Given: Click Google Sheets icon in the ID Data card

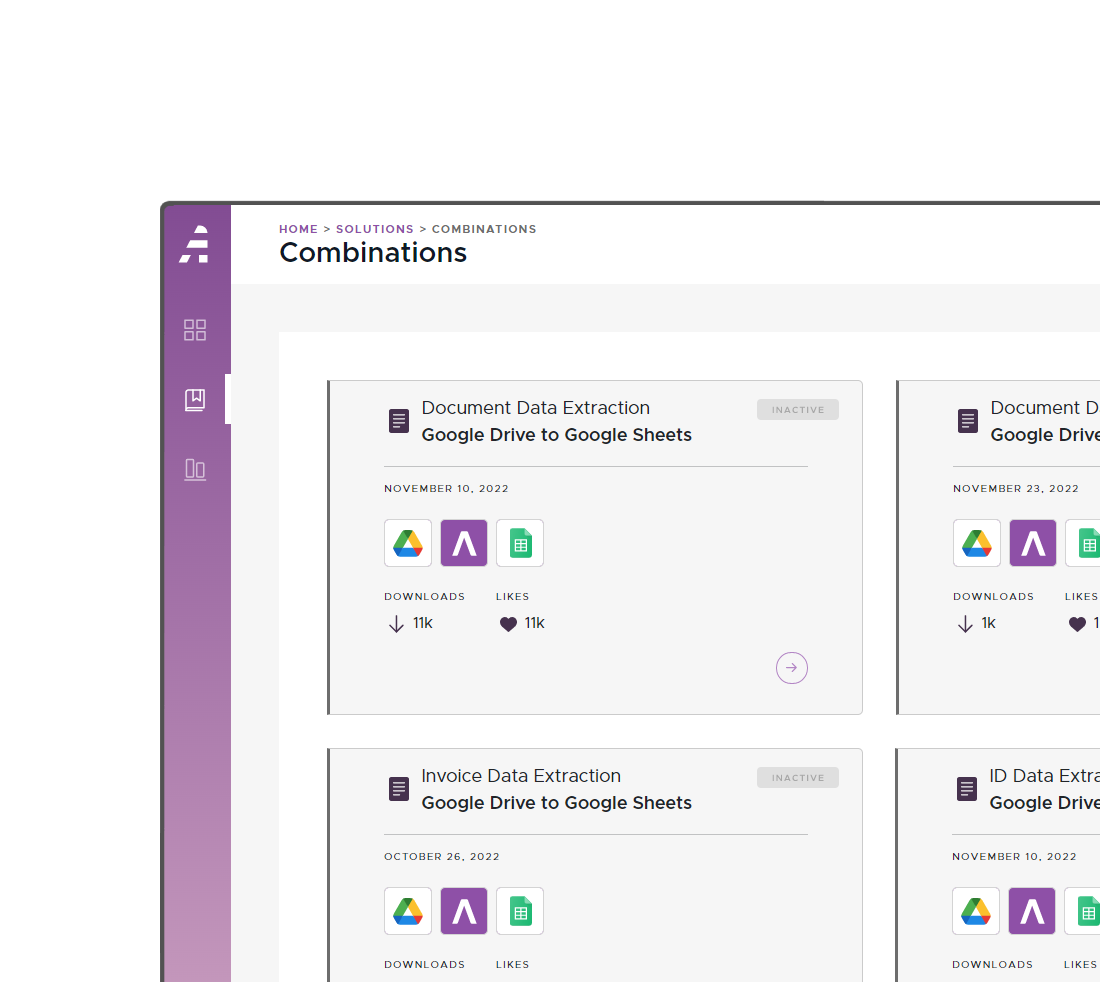Looking at the screenshot, I should click(1082, 911).
